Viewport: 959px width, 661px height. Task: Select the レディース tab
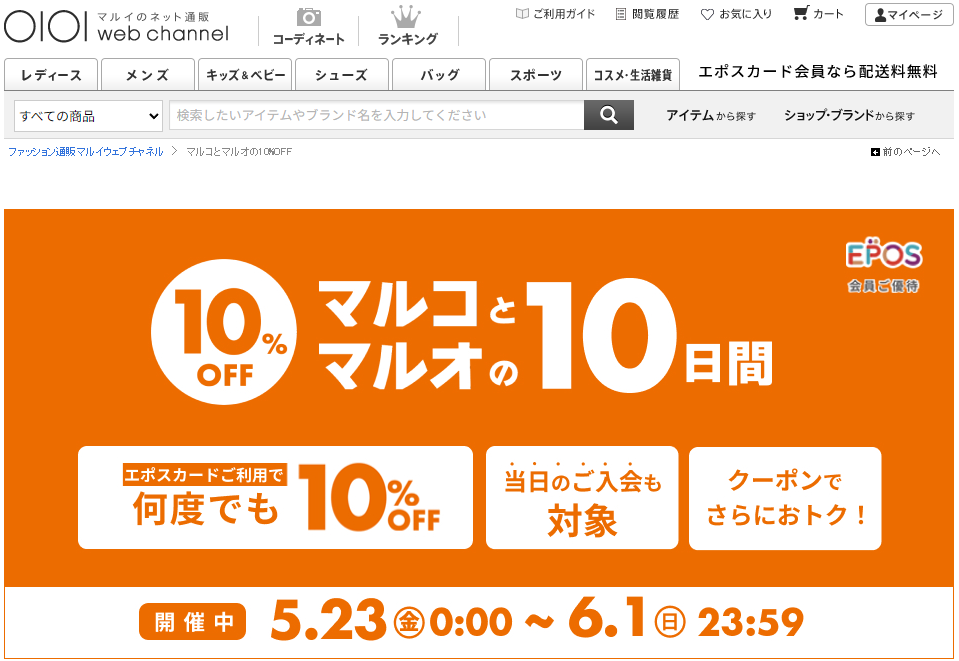click(51, 75)
